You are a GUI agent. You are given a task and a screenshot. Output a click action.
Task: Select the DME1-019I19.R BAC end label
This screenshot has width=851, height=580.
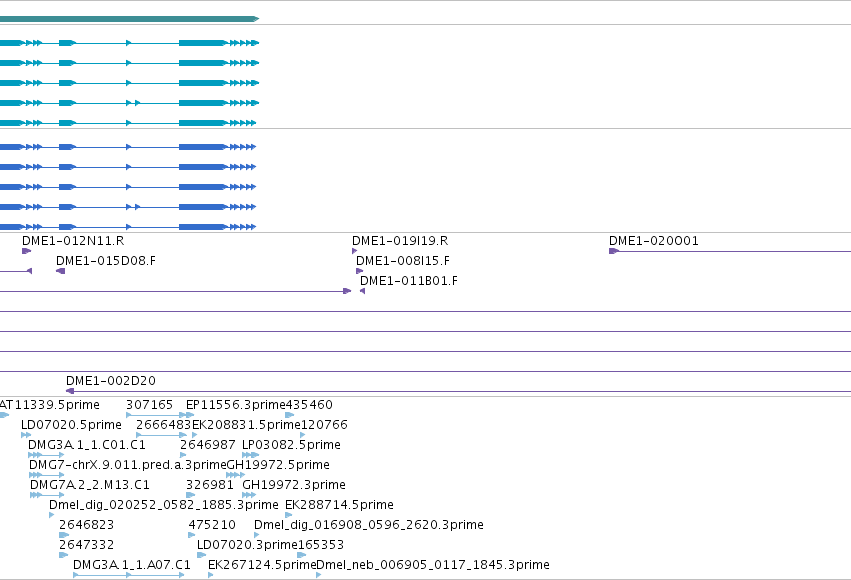(400, 241)
